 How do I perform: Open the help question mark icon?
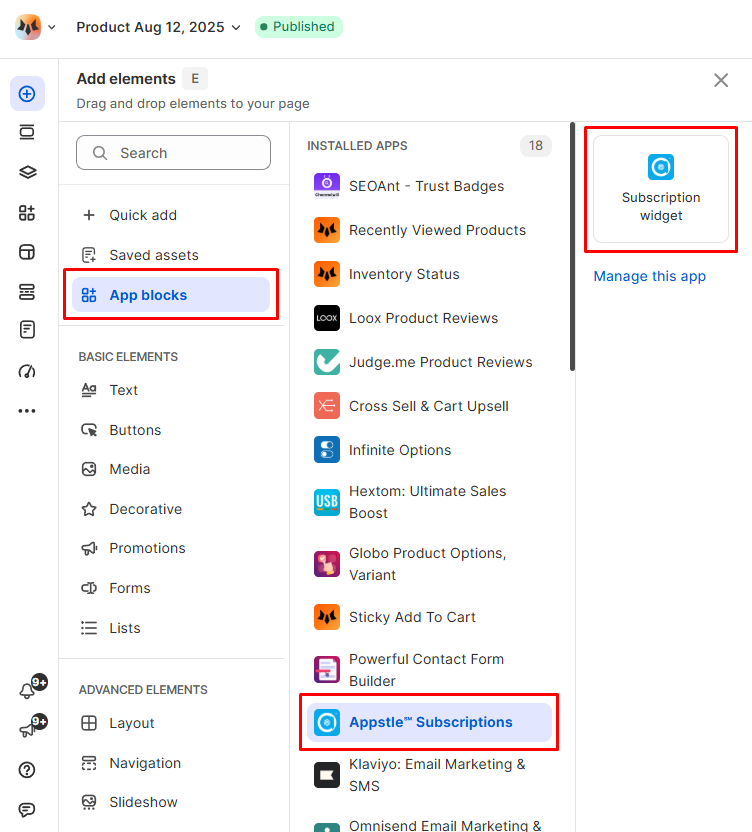click(x=27, y=770)
